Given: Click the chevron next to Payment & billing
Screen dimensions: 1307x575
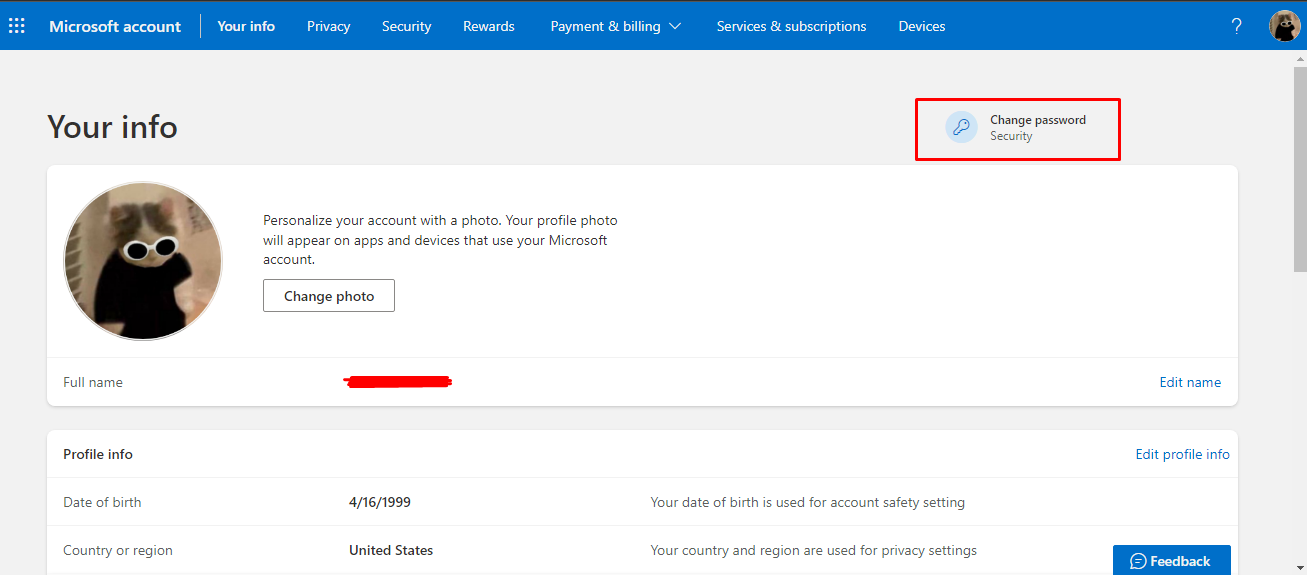Looking at the screenshot, I should tap(675, 26).
